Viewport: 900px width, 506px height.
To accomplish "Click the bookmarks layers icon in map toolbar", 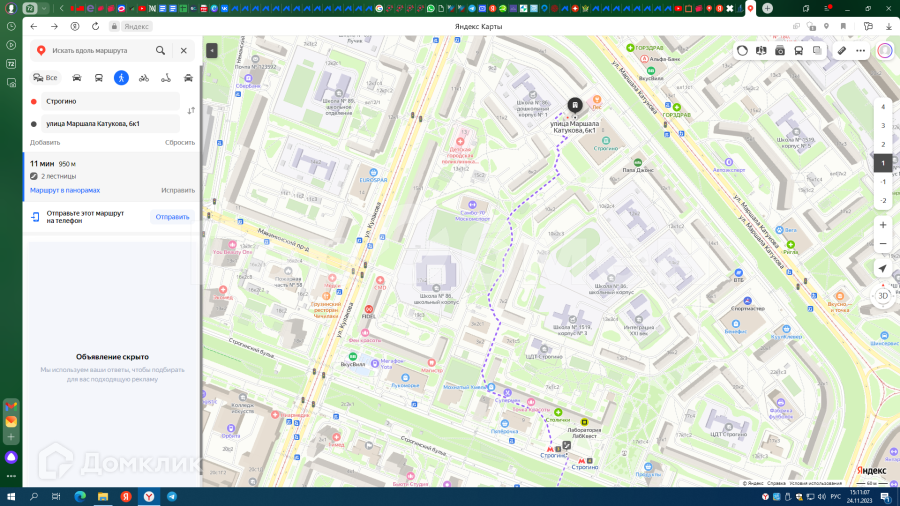I will (817, 50).
